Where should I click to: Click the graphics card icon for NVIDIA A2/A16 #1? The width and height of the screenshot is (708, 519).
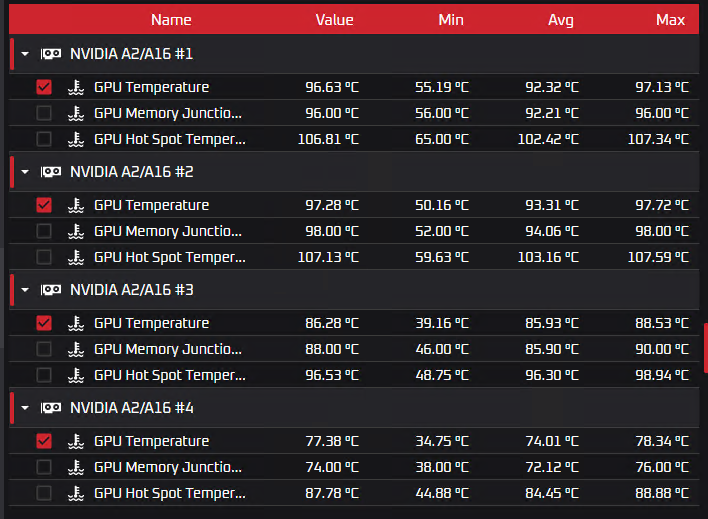(x=51, y=54)
